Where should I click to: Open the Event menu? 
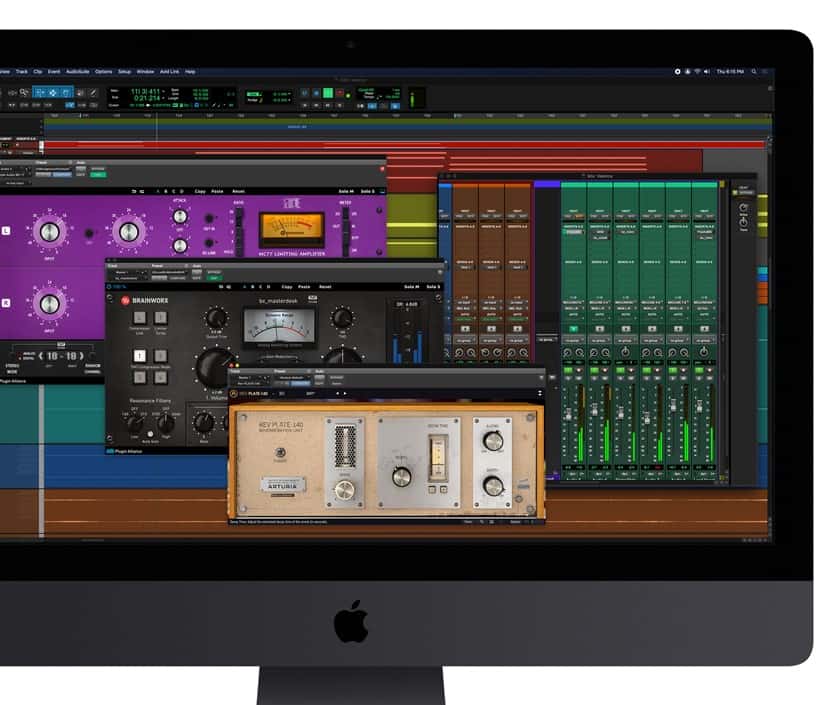(x=54, y=72)
